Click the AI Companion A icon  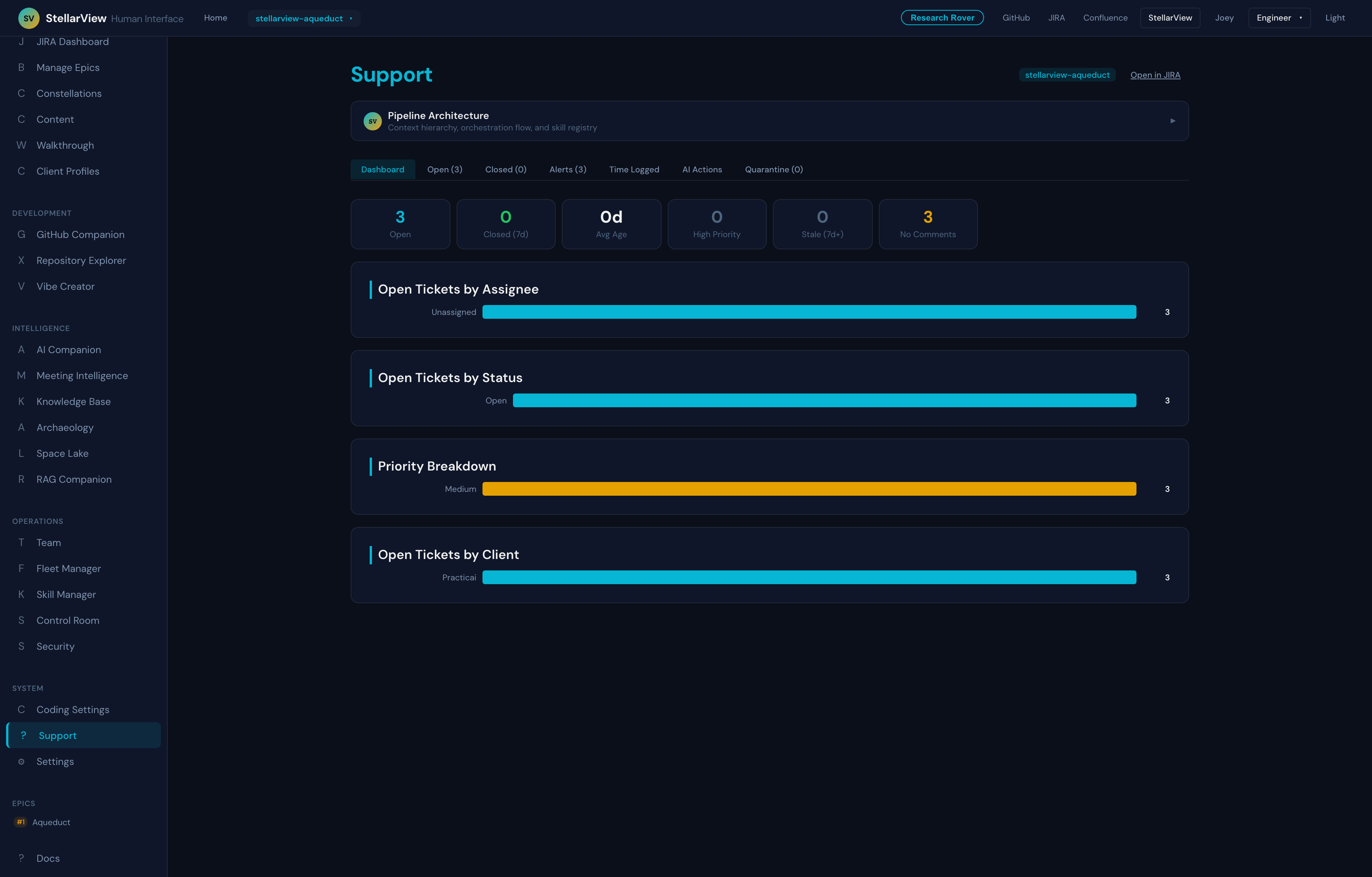21,350
